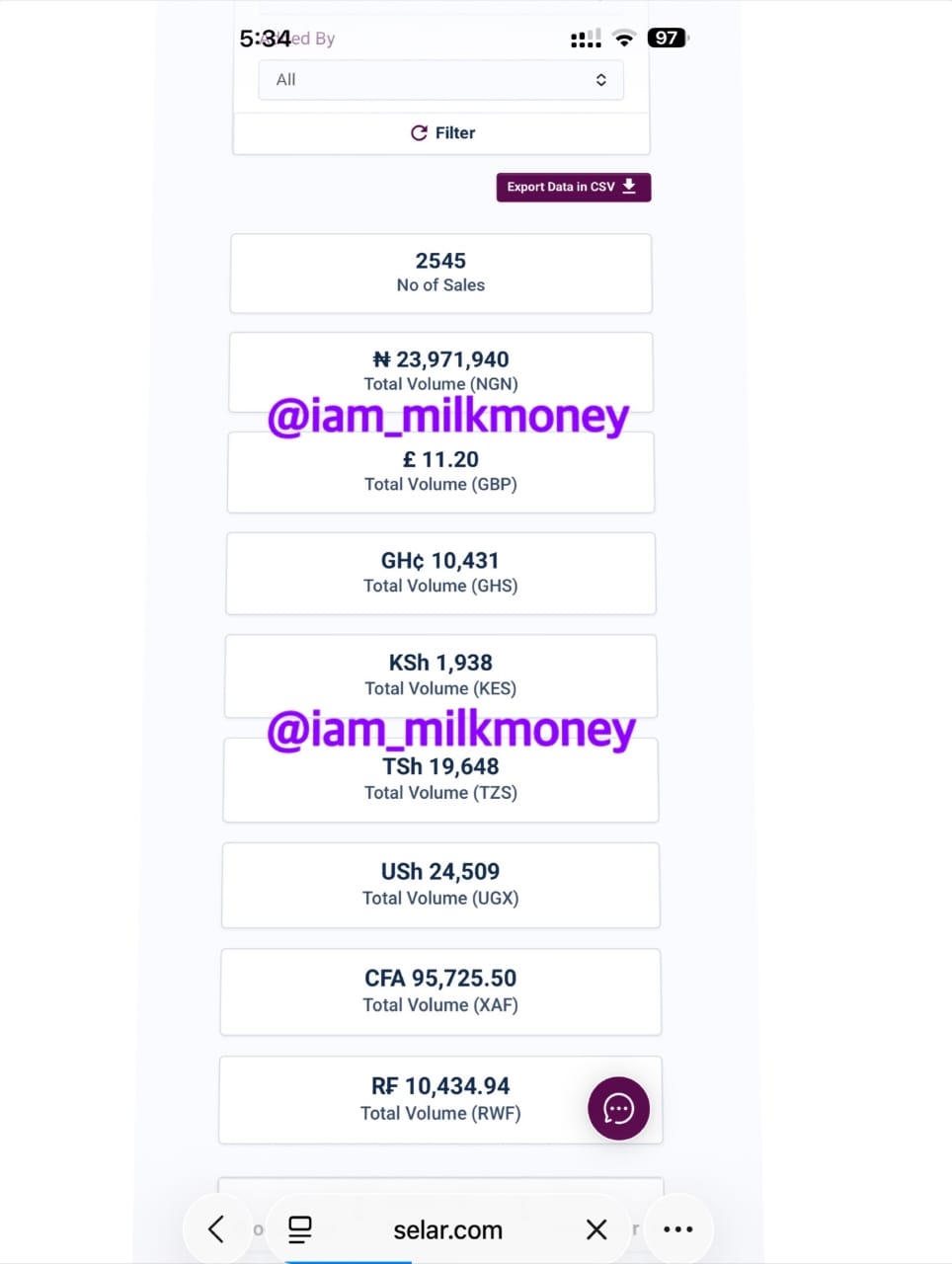This screenshot has width=952, height=1264.
Task: Tap the selar.com address bar
Action: (x=447, y=1229)
